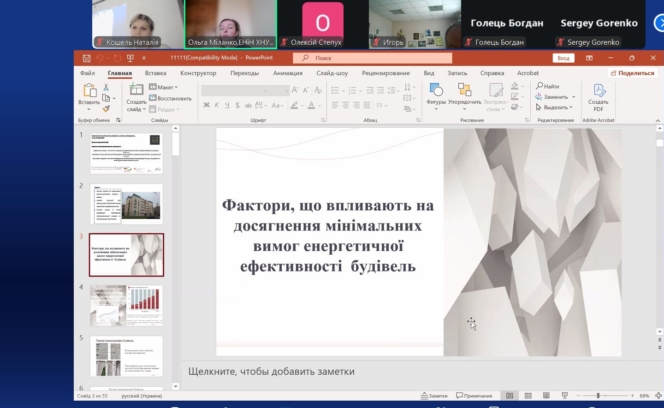
Task: Open the Arrange (Упорядочить) tool
Action: (x=464, y=91)
